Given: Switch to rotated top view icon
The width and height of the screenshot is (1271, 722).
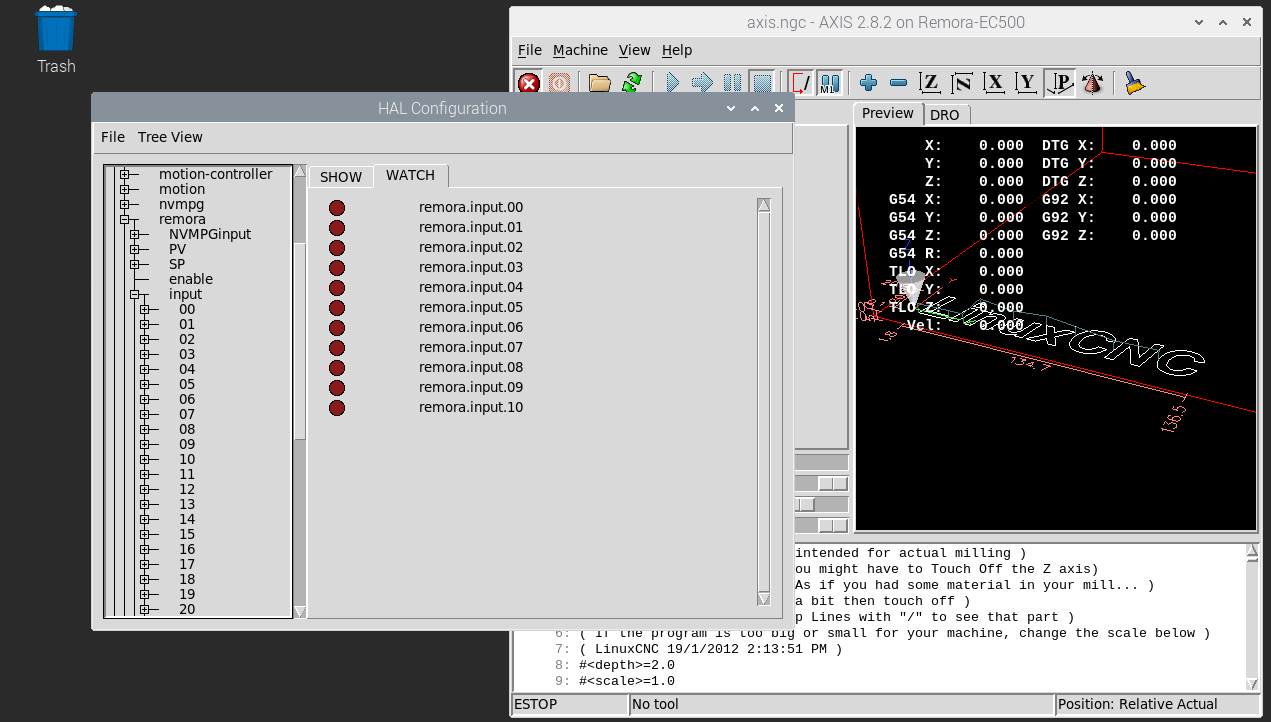Looking at the screenshot, I should tap(962, 83).
